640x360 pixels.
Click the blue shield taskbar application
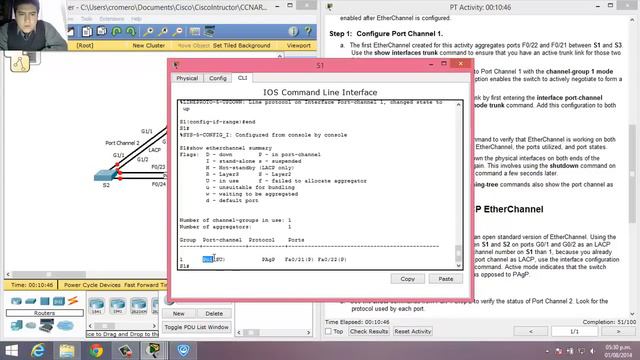pyautogui.click(x=183, y=351)
